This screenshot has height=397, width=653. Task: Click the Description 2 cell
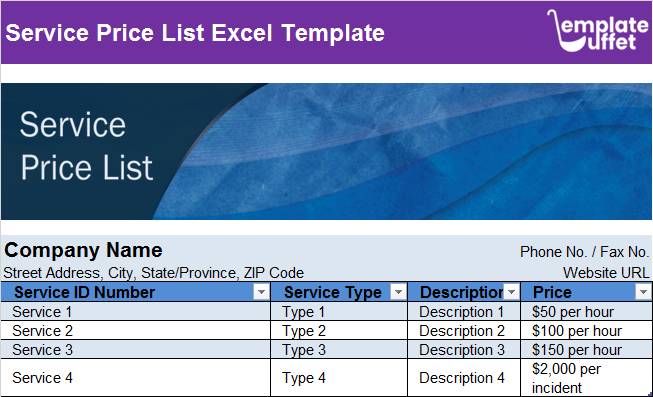point(464,331)
